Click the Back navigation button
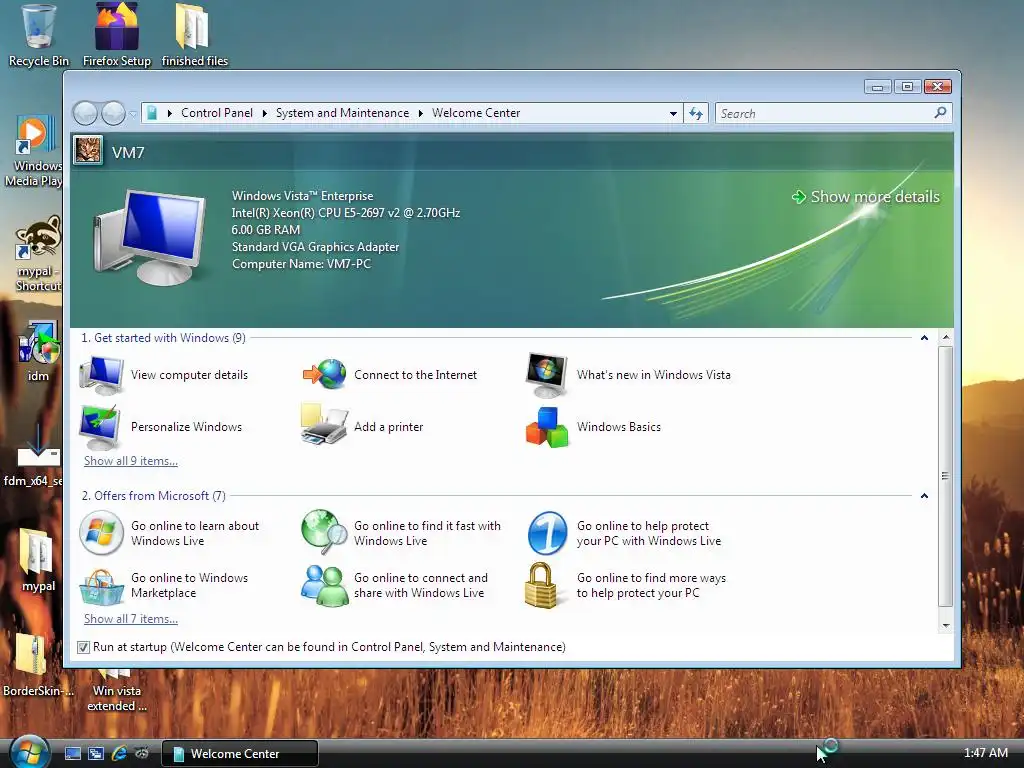1024x768 pixels. tap(85, 114)
